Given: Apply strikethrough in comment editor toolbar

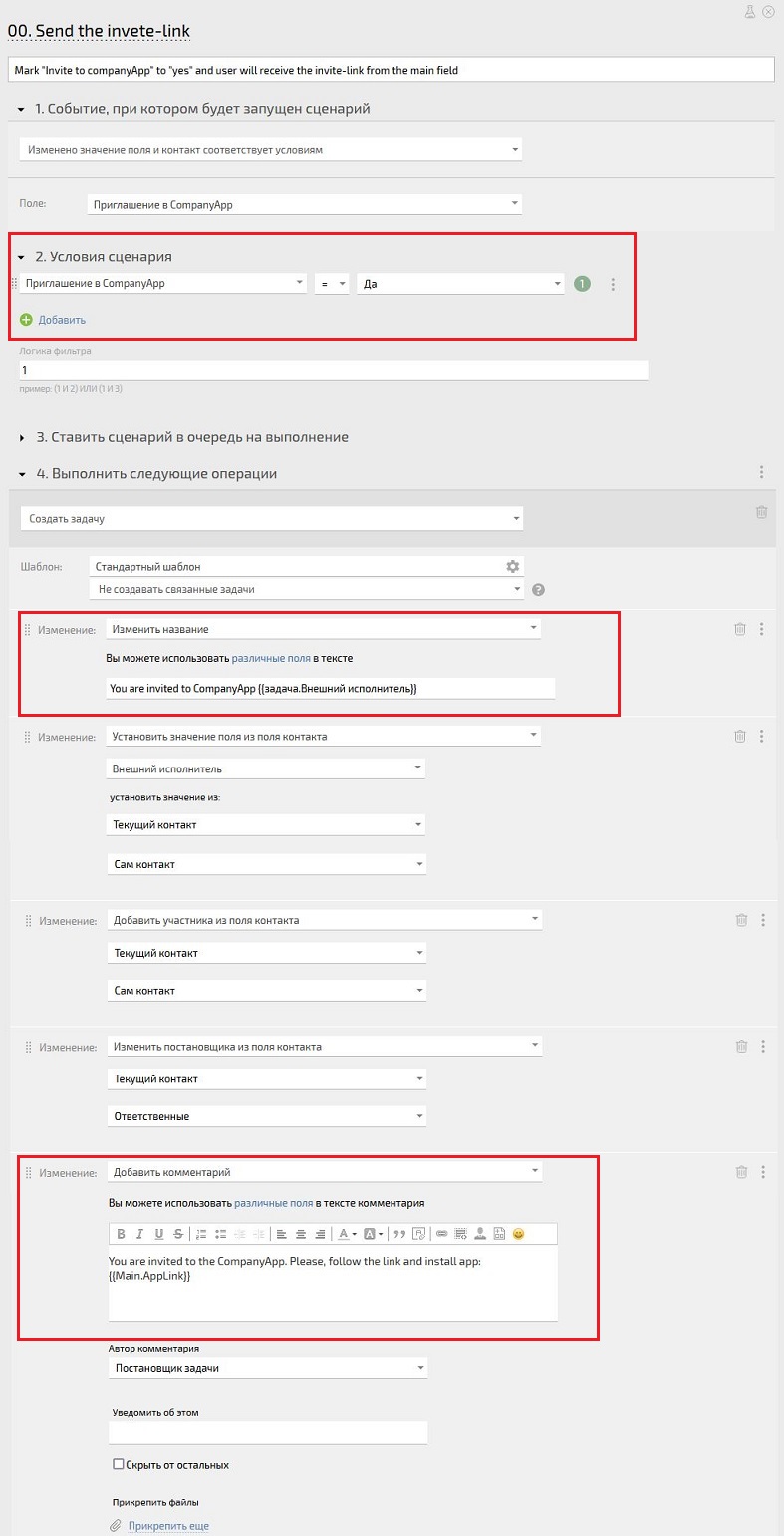Looking at the screenshot, I should [178, 1234].
